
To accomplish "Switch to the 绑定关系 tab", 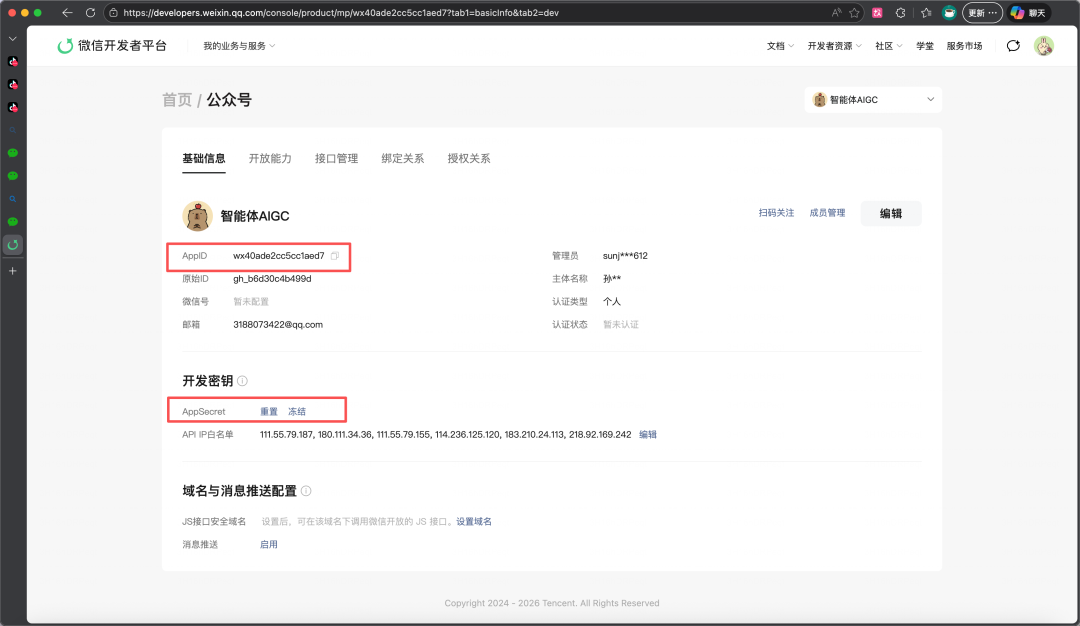I will pos(402,158).
